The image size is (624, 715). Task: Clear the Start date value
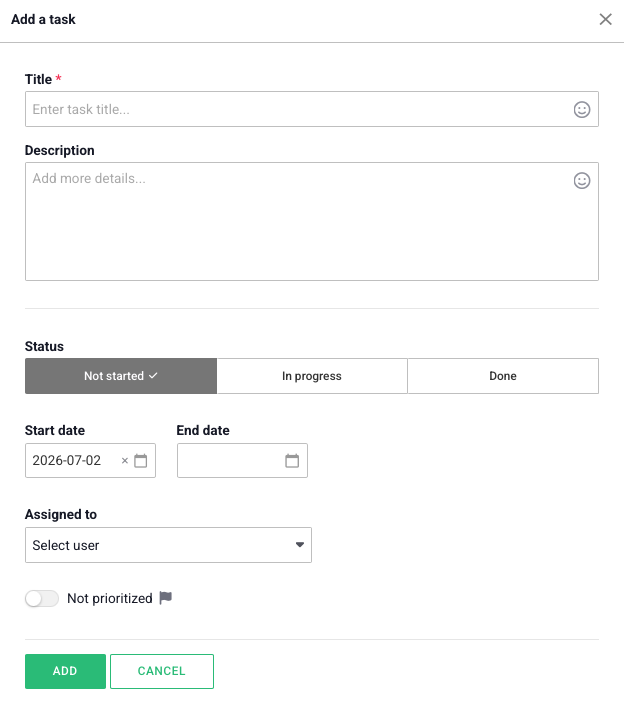tap(125, 461)
